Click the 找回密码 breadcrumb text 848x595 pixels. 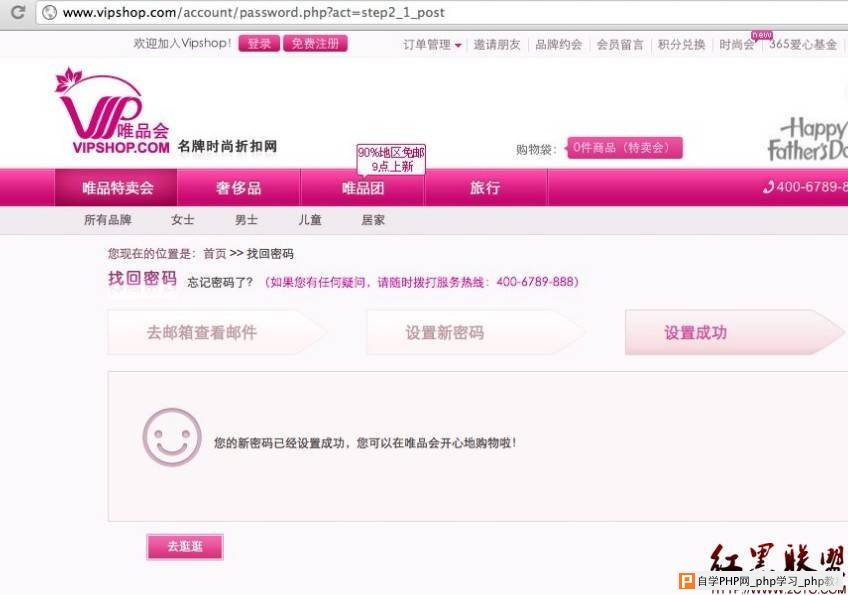[x=270, y=254]
